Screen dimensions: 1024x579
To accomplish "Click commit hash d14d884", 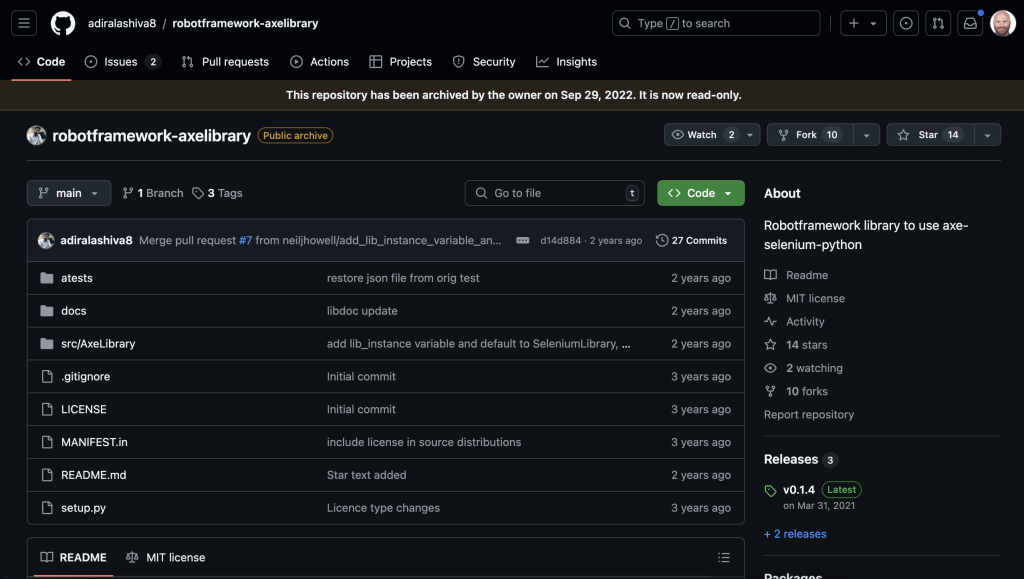I will tap(560, 240).
